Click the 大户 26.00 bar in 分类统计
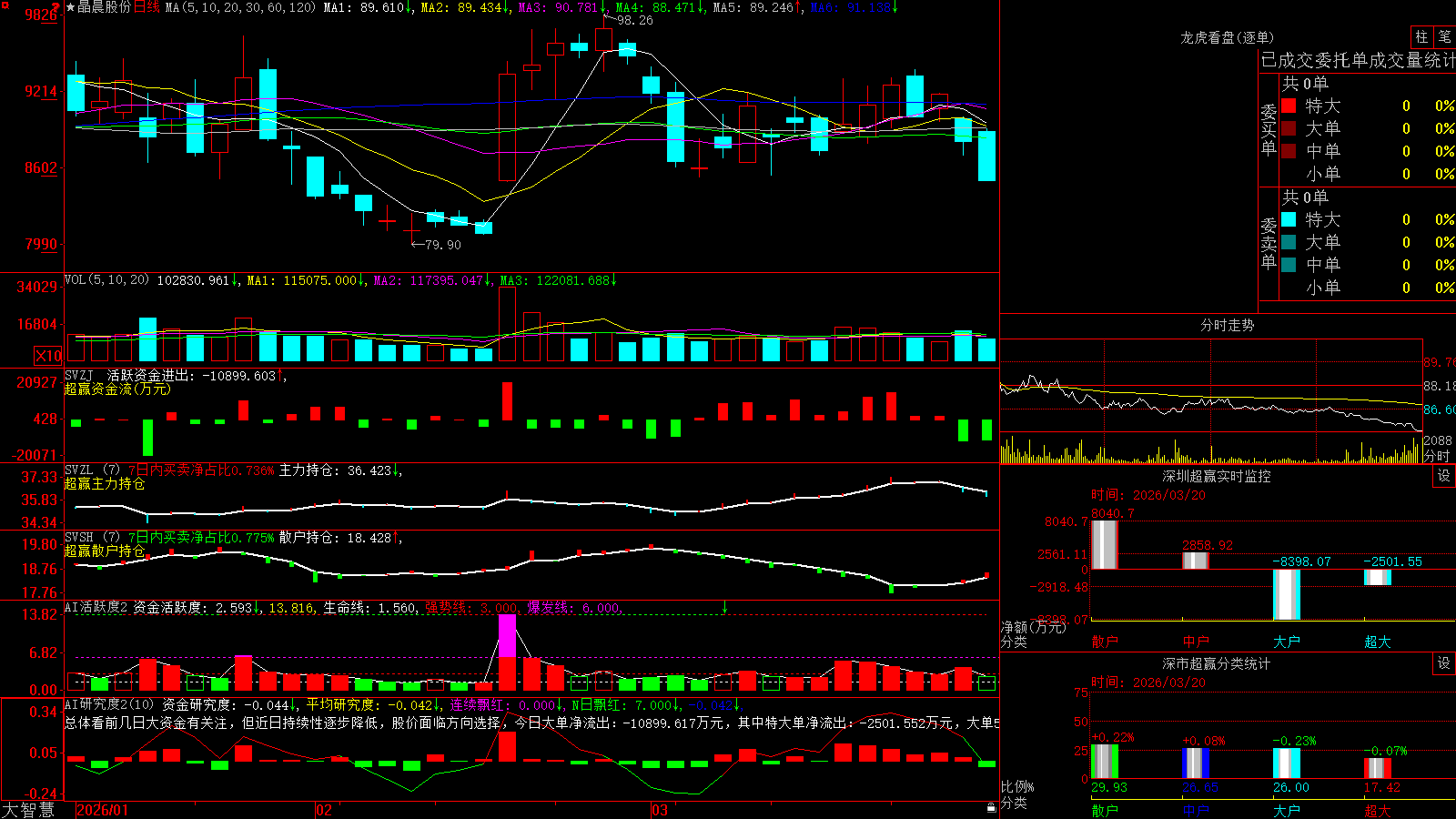The height and width of the screenshot is (819, 1456). (1286, 763)
